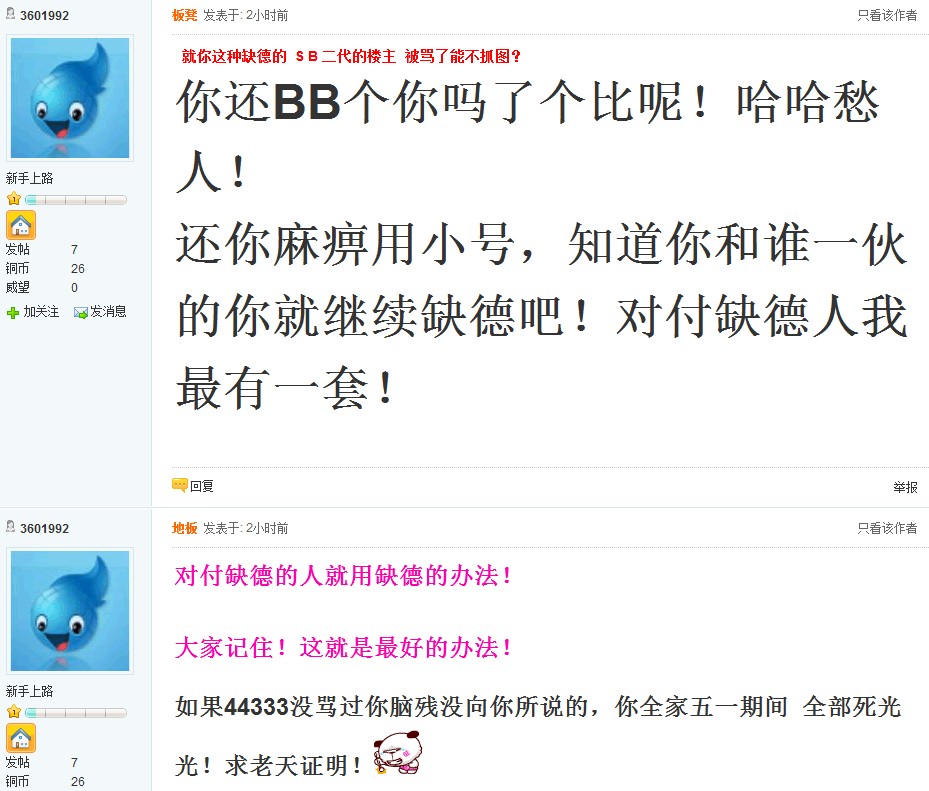Click the user icon beside first 3601992 username
Screen dimensions: 929x791
(x=11, y=13)
